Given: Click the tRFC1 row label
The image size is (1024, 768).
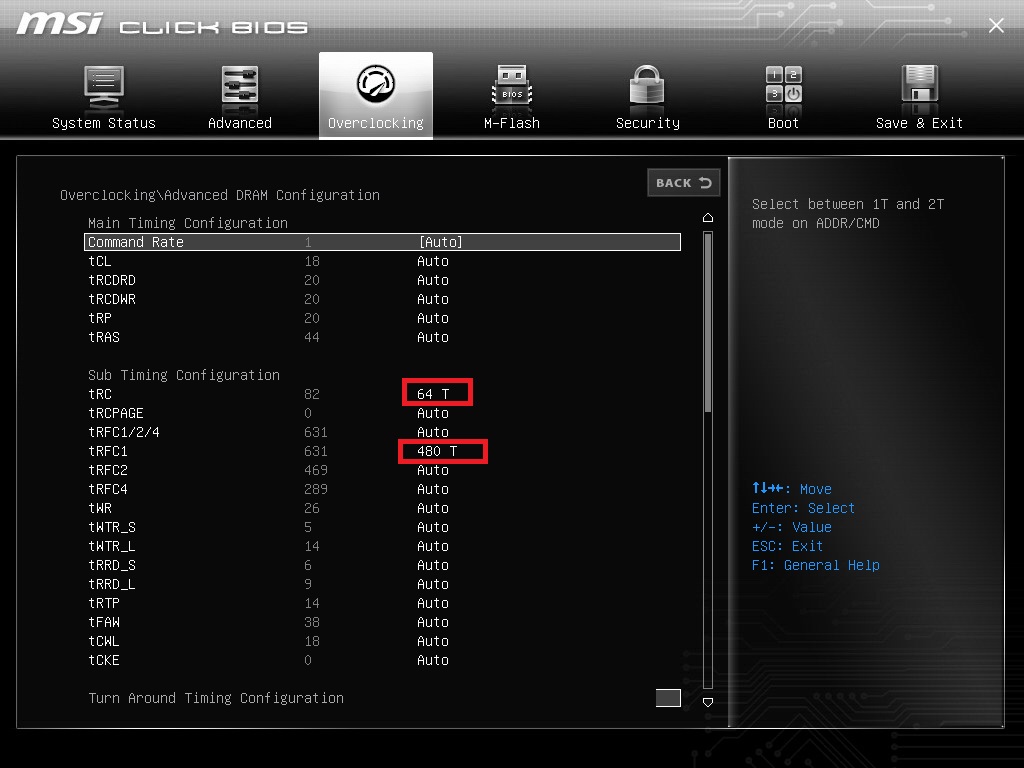Looking at the screenshot, I should coord(108,451).
